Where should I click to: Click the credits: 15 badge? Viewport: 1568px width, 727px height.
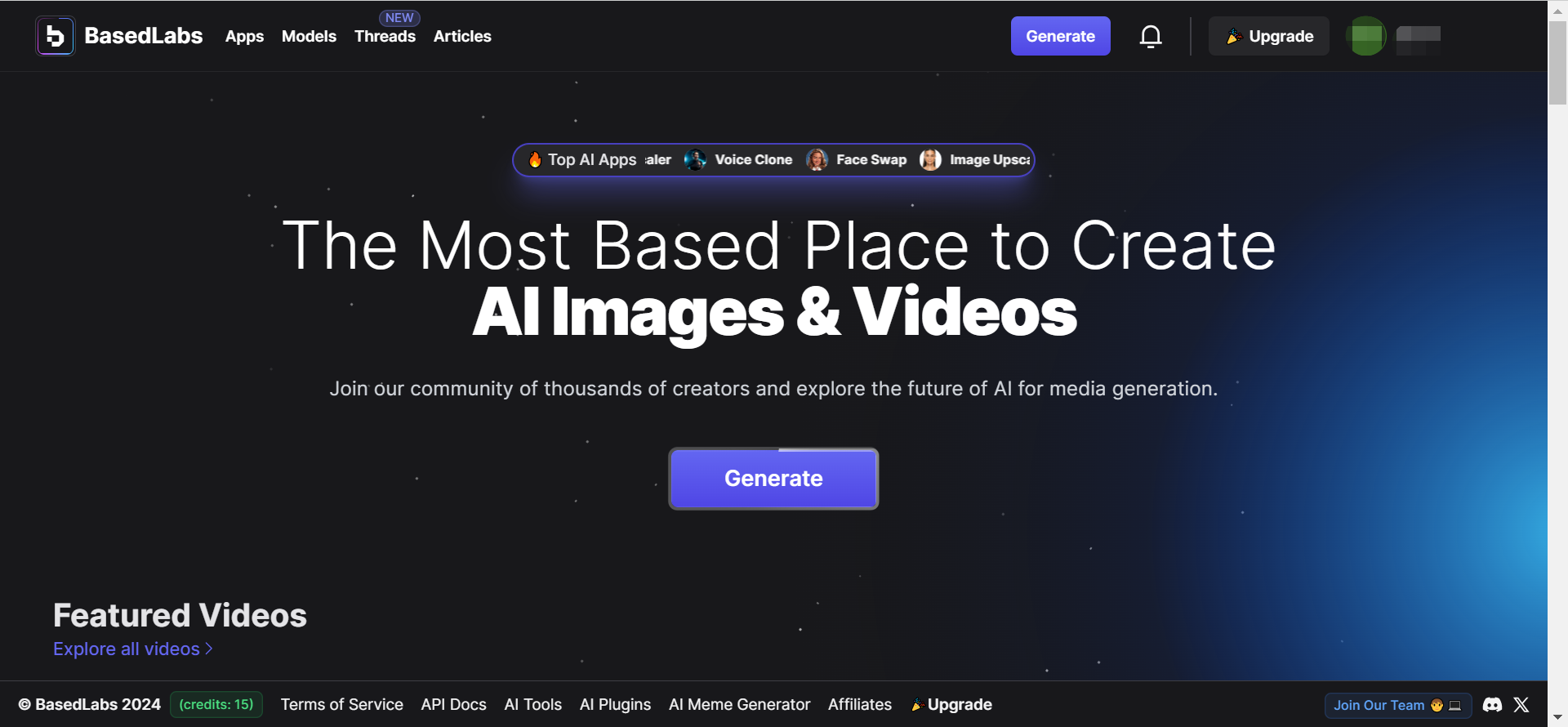[216, 704]
